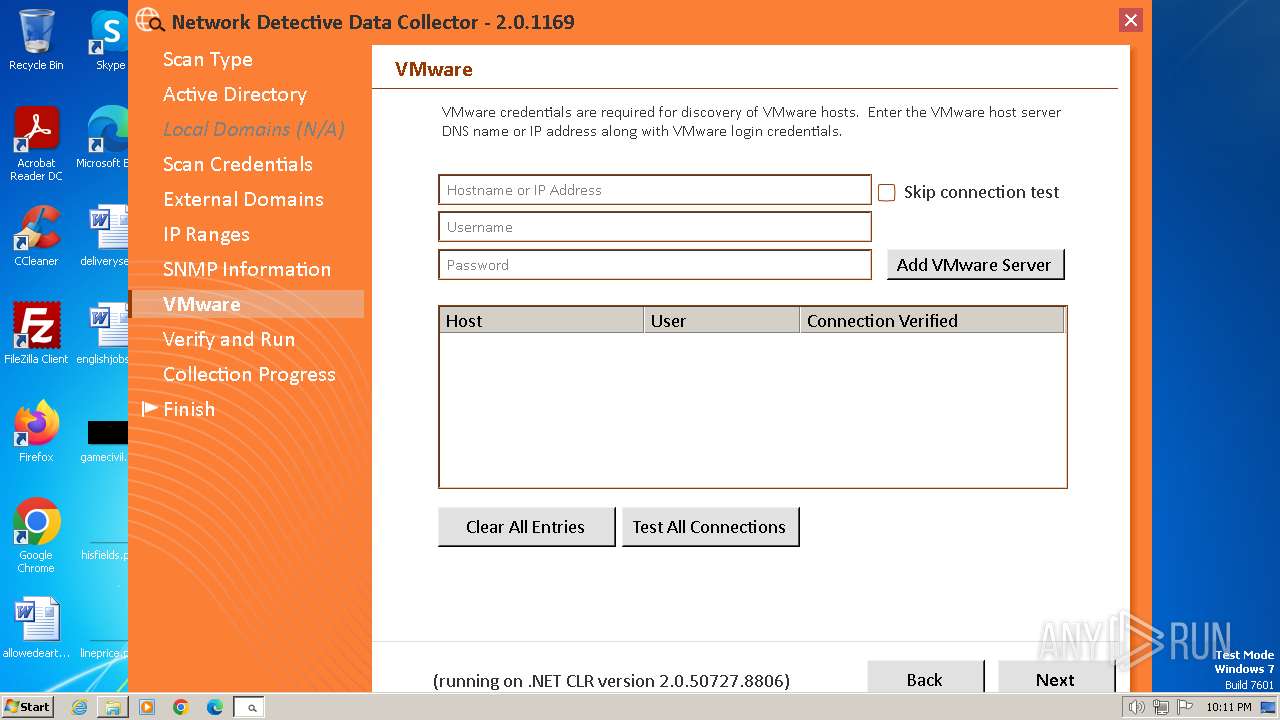The height and width of the screenshot is (720, 1280).
Task: Select the VMware step in sidebar
Action: tap(246, 304)
